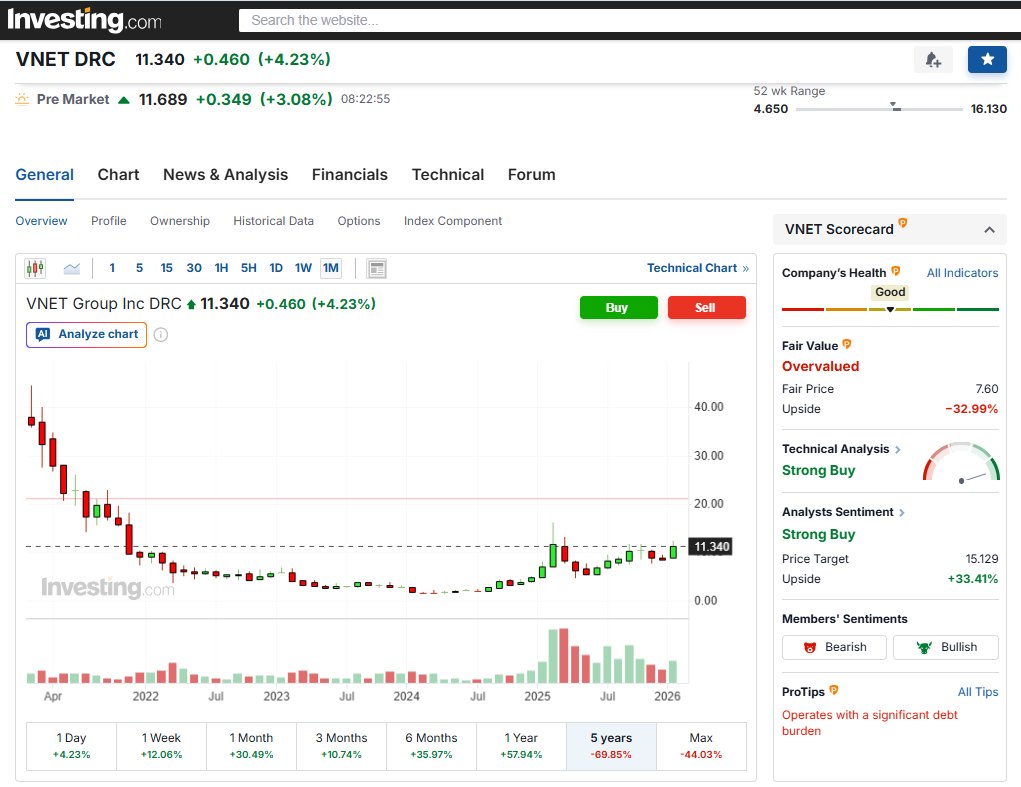Switch to area chart type

[x=72, y=268]
